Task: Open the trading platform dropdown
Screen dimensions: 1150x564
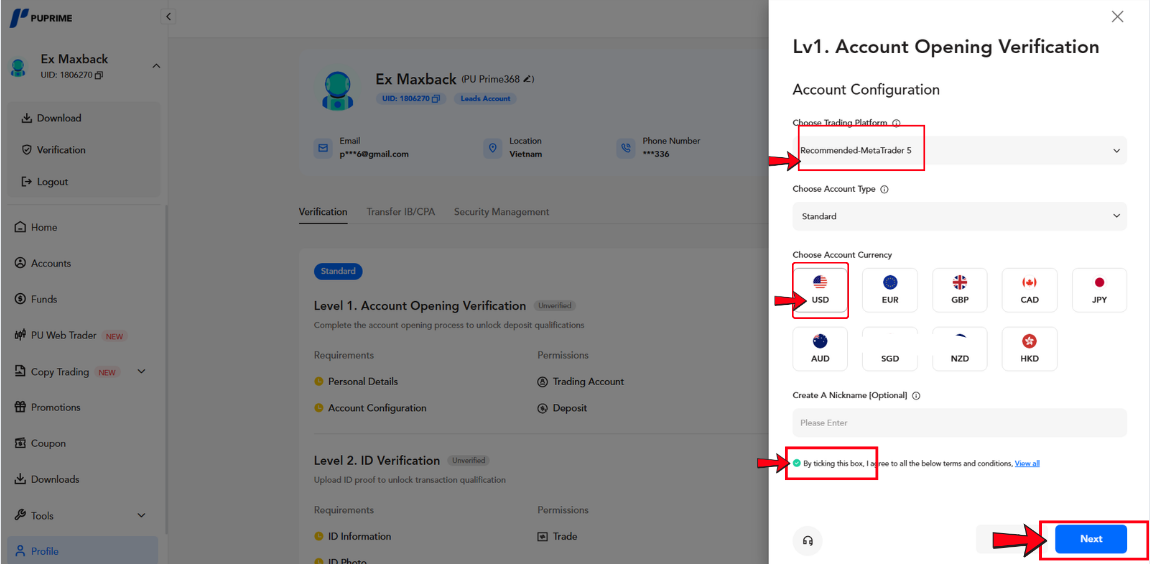Action: tap(959, 151)
